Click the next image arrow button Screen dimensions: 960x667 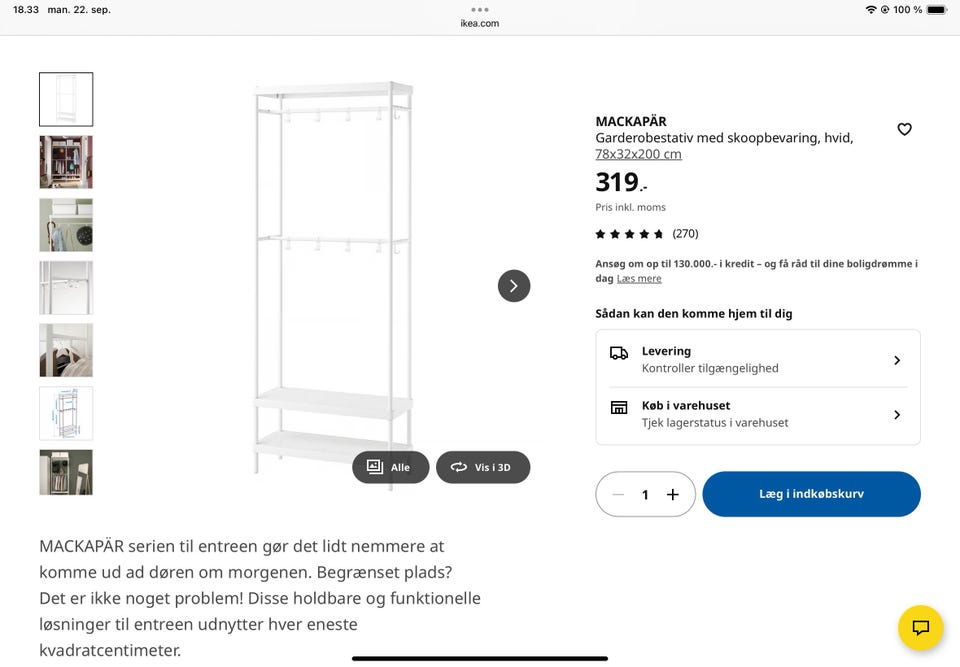[x=514, y=286]
